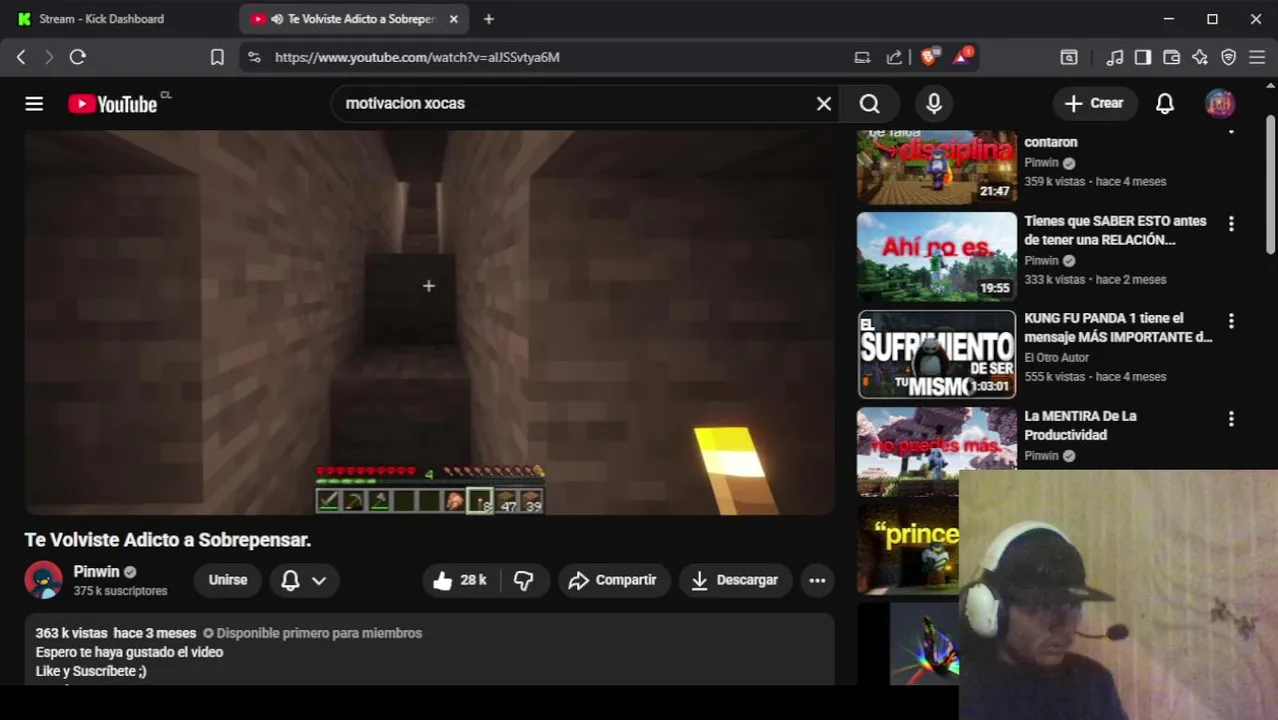Open Brave Shields lion icon
This screenshot has height=720, width=1278.
point(928,57)
